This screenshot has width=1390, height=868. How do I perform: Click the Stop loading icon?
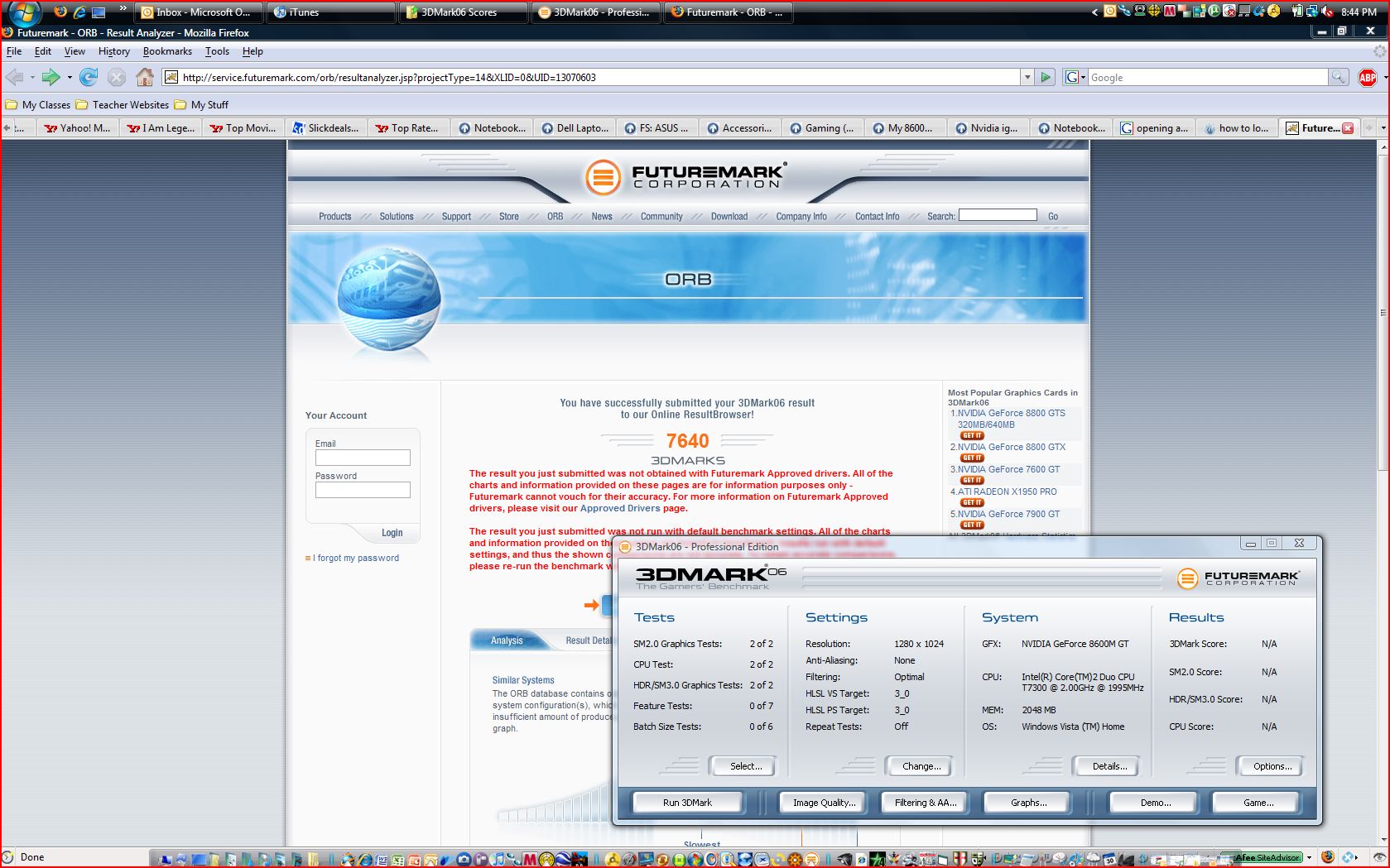(x=117, y=77)
